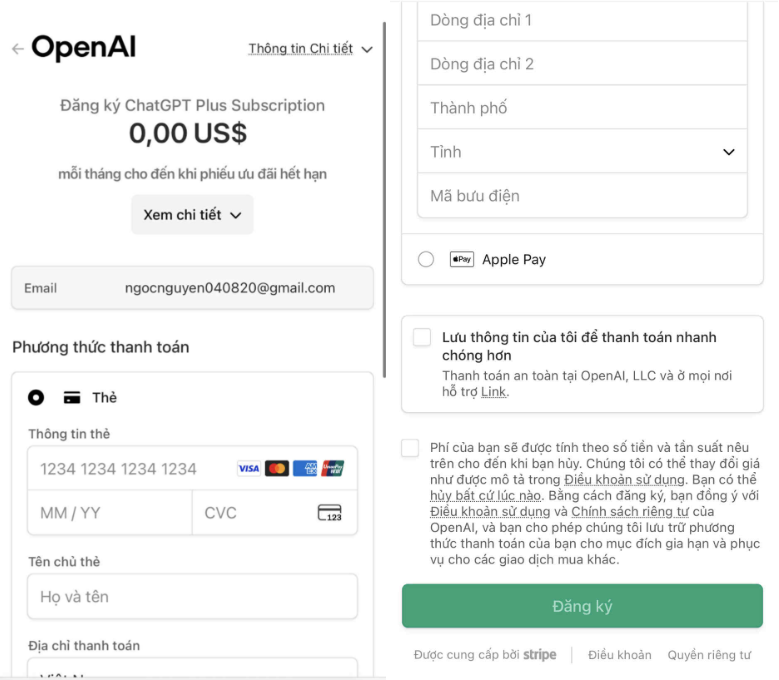The image size is (779, 680).
Task: Open the footer Quyền riêng tư link
Action: [709, 655]
